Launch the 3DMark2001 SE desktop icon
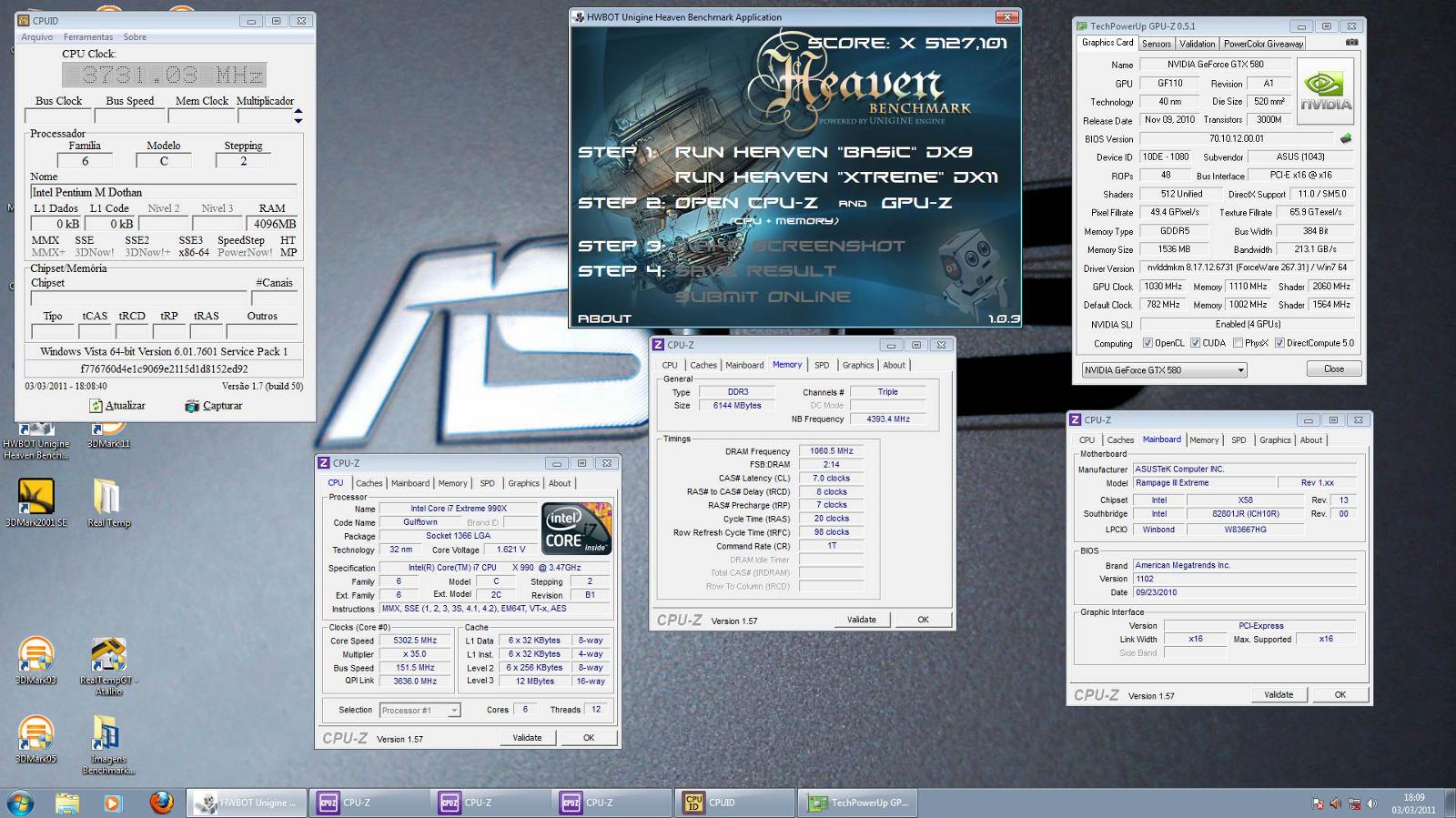Viewport: 1456px width, 818px height. [36, 503]
